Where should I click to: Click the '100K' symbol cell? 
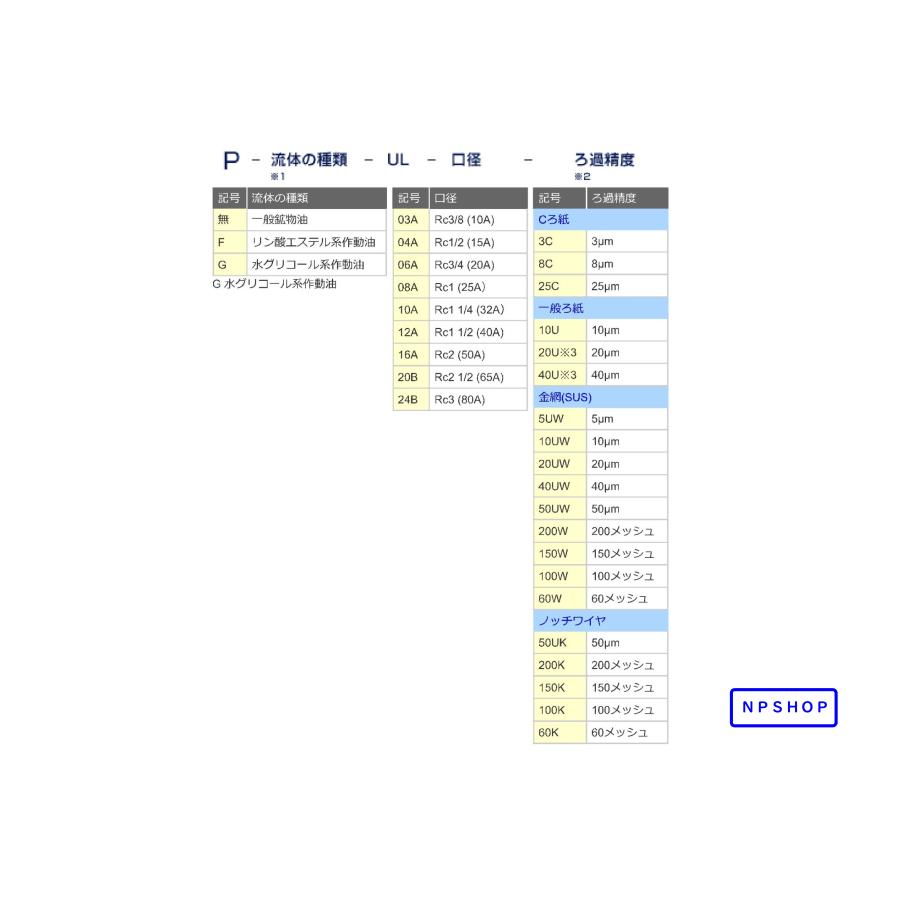560,710
